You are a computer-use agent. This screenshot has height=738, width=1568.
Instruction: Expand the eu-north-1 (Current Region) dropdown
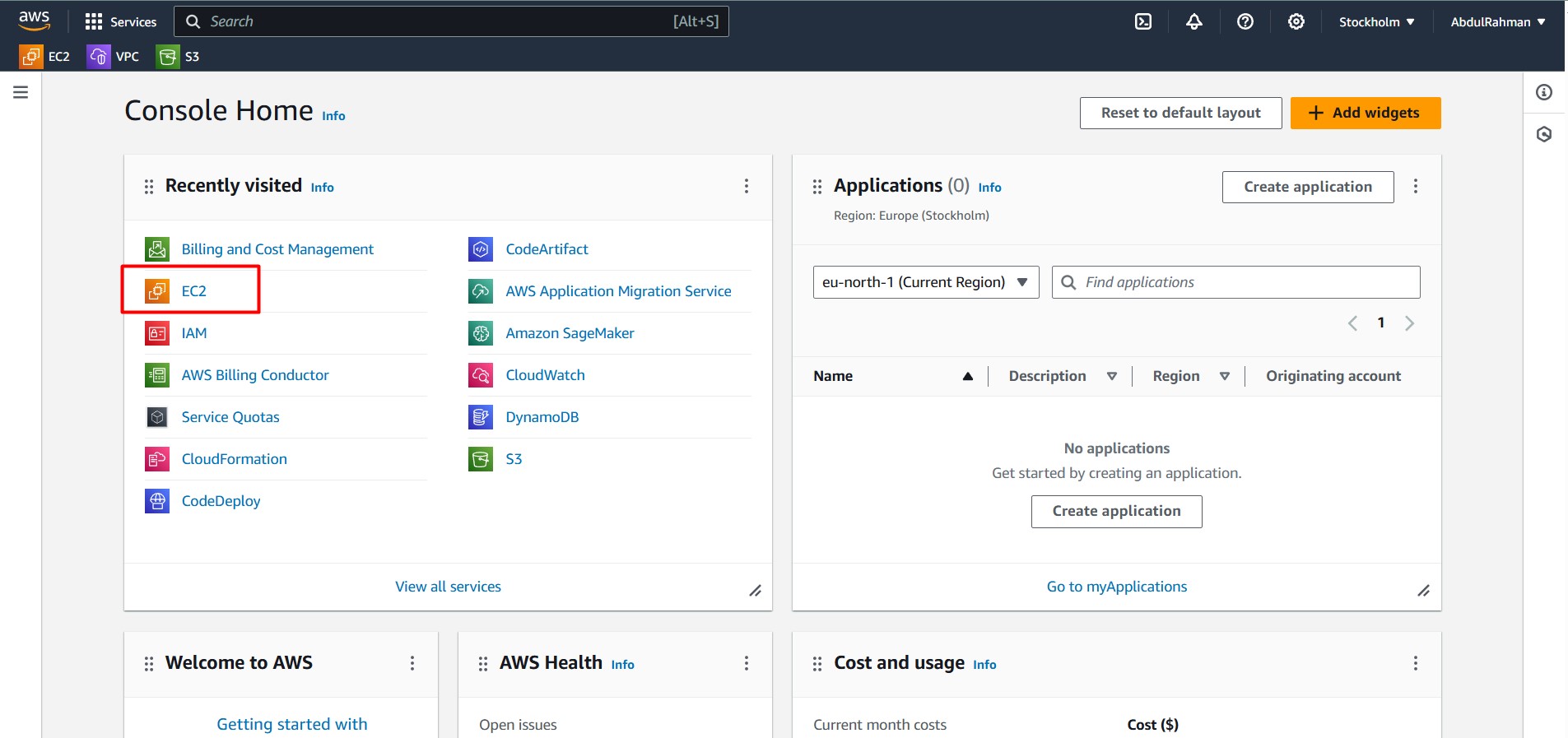(x=926, y=282)
